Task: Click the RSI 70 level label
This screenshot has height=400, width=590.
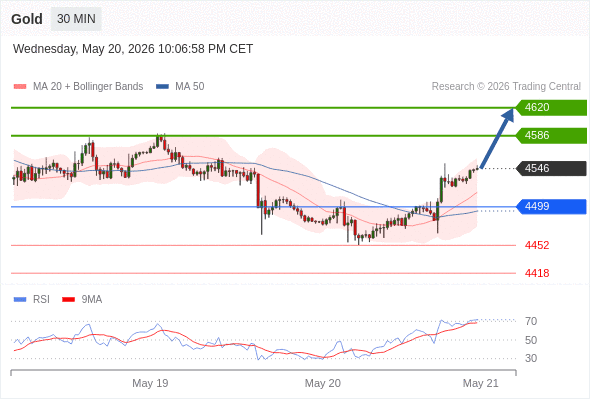Action: 531,321
